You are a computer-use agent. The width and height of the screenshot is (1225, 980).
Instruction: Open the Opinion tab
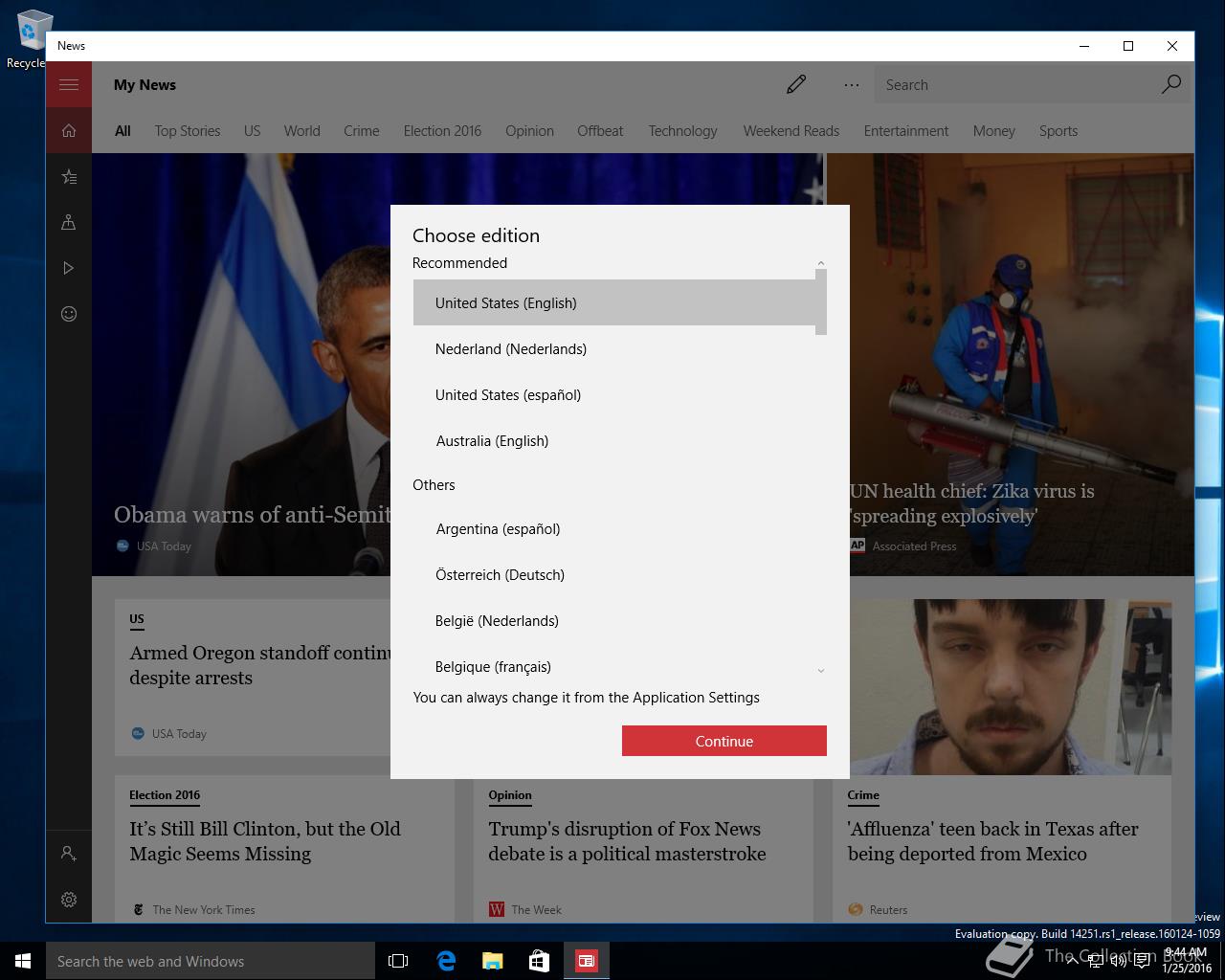(x=529, y=131)
